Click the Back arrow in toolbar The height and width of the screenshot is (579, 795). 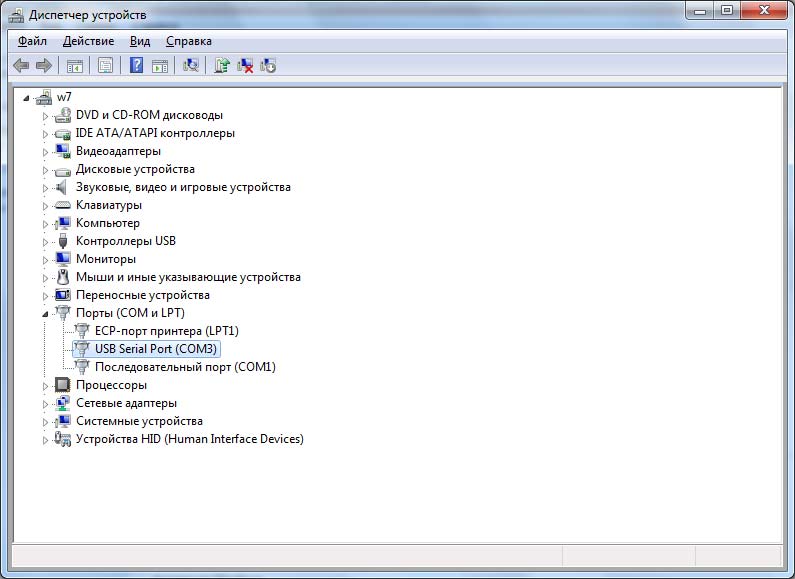[x=21, y=65]
